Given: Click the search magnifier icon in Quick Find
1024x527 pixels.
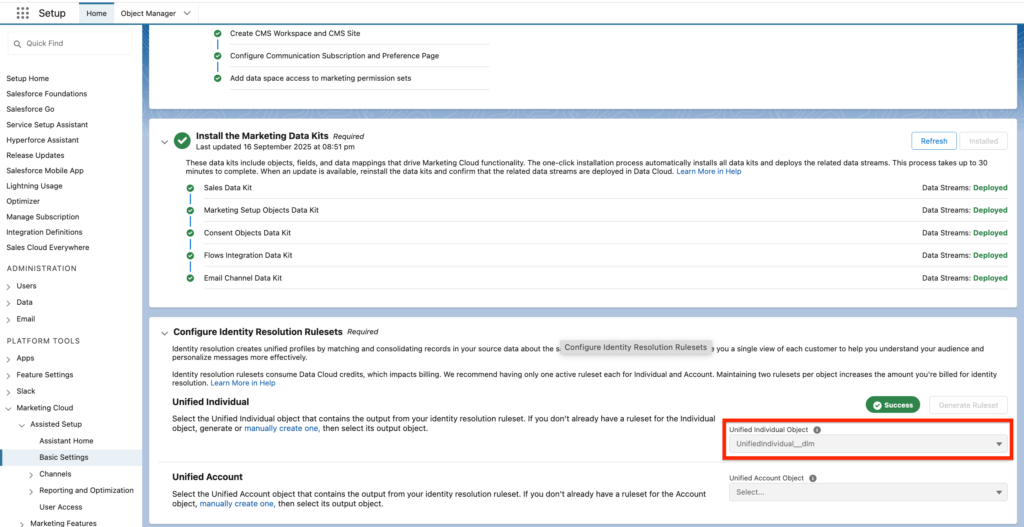Looking at the screenshot, I should (18, 44).
